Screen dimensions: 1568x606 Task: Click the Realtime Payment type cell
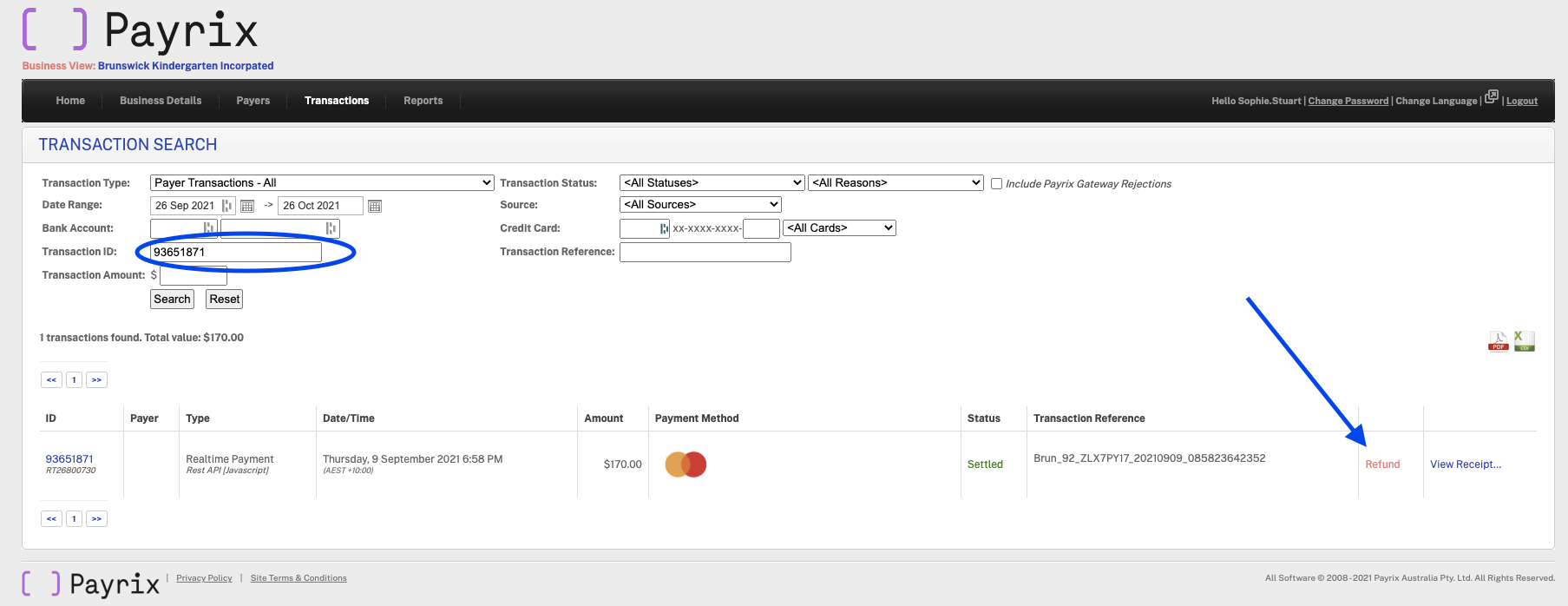[229, 459]
